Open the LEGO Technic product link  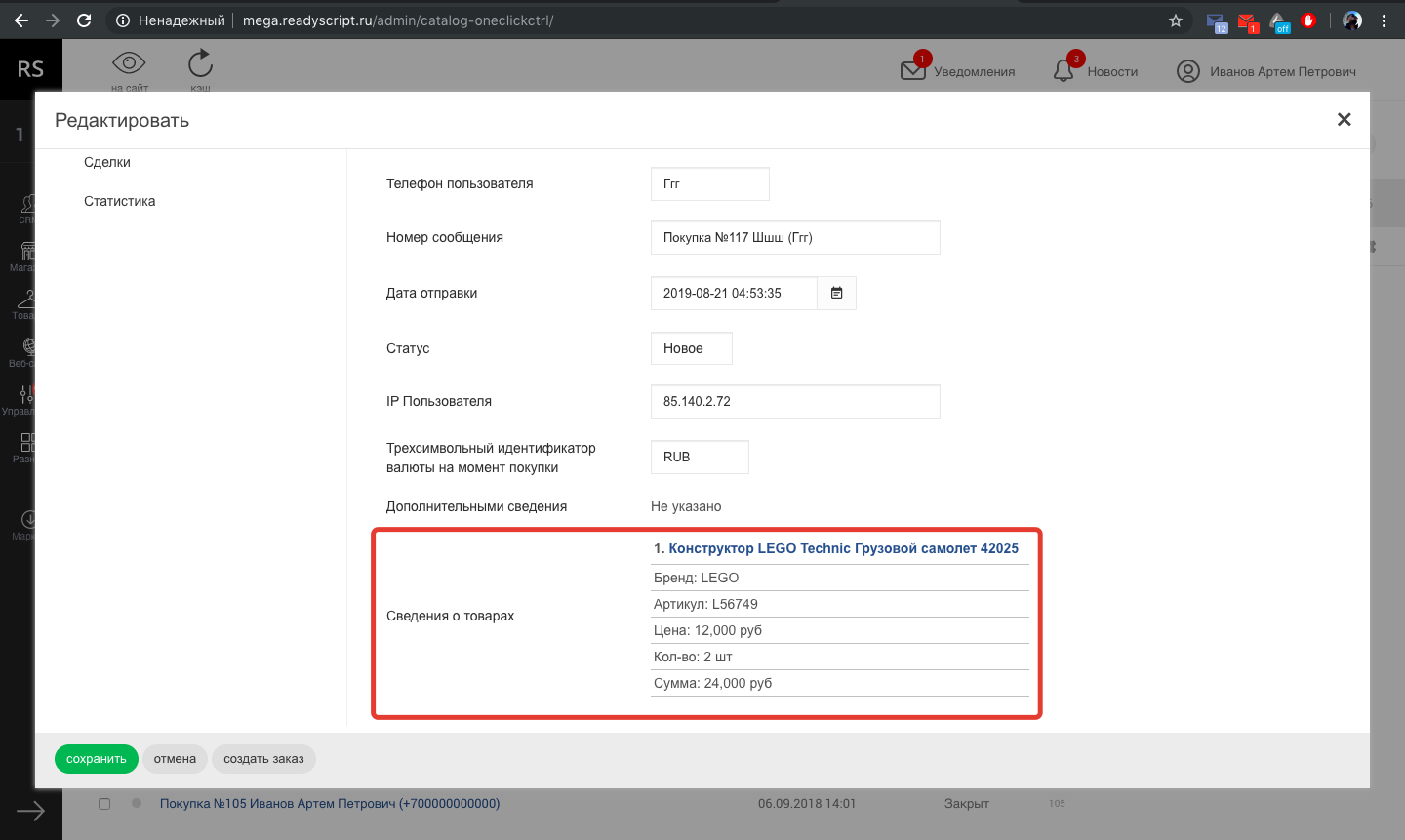[843, 548]
